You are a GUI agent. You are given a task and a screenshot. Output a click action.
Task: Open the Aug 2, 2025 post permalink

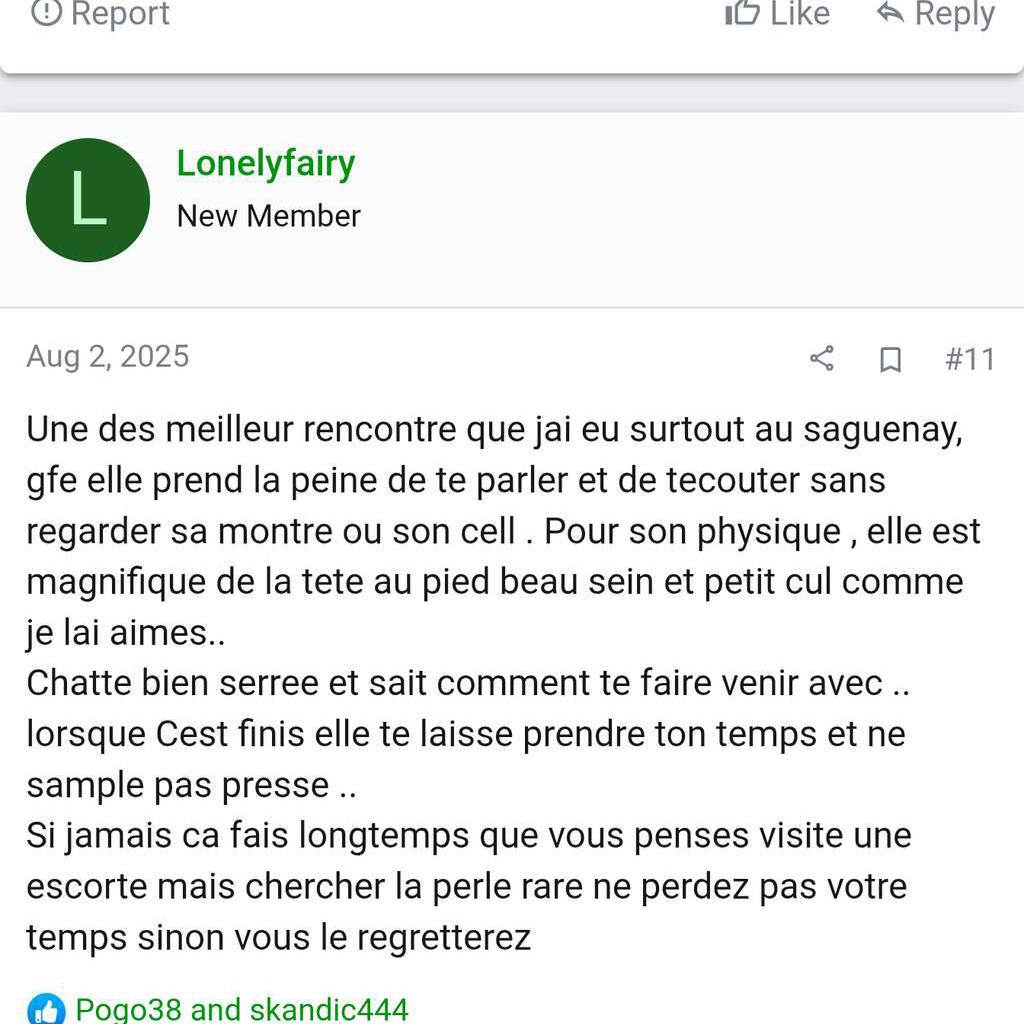tap(107, 357)
